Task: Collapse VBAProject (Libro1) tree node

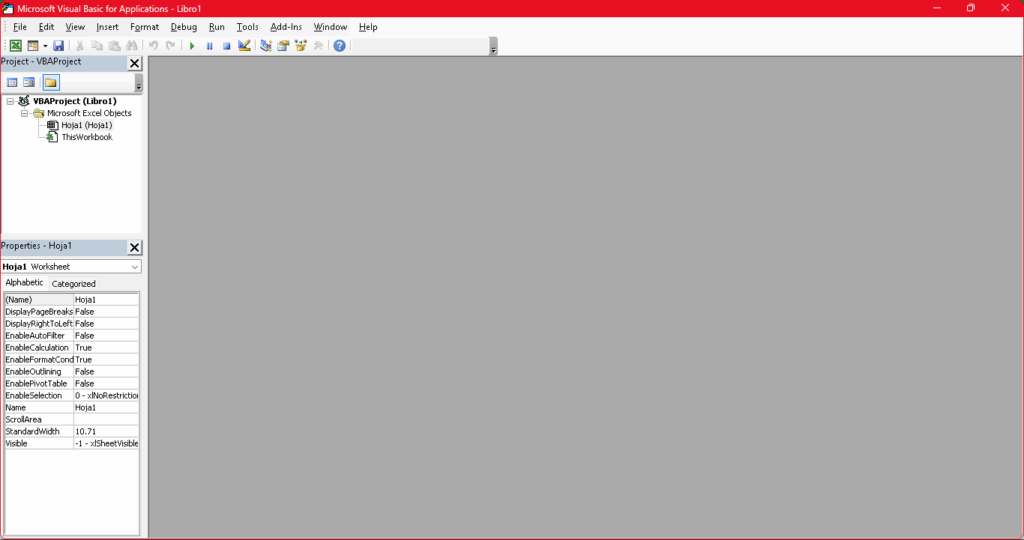Action: (10, 101)
